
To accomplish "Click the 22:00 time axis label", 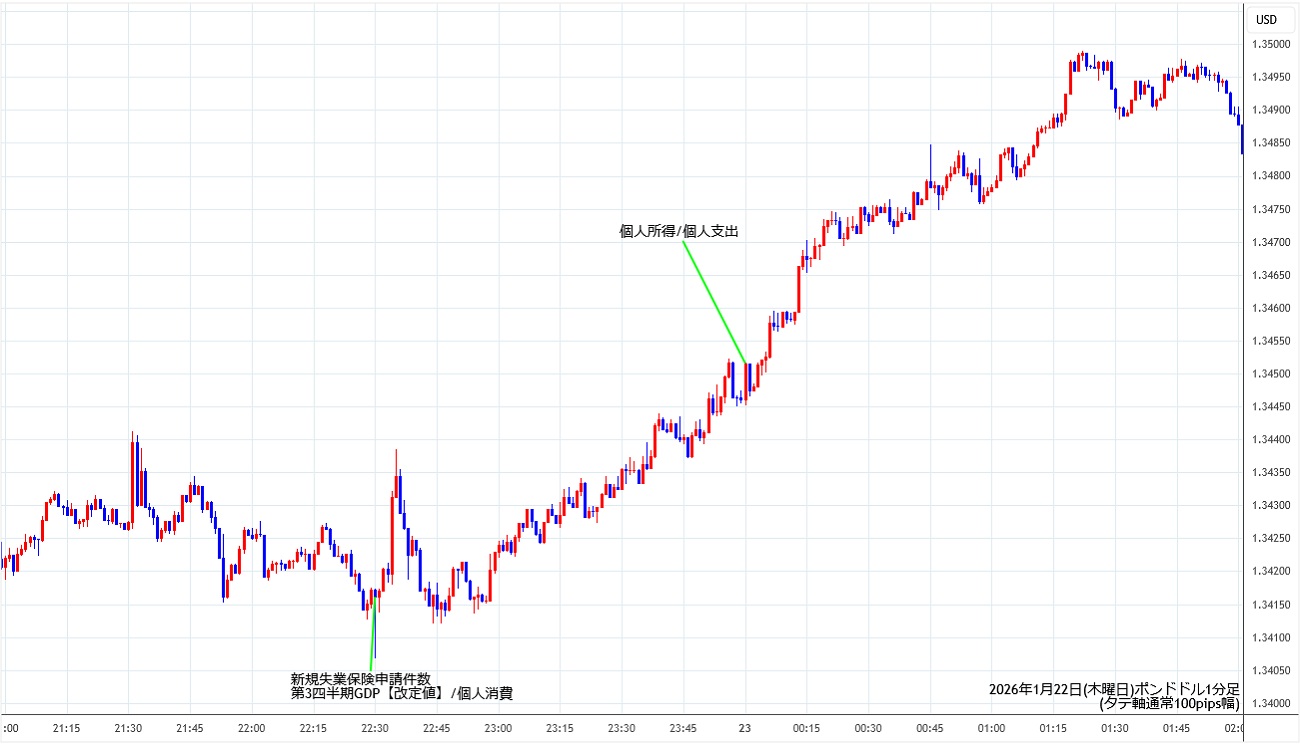I will point(252,729).
